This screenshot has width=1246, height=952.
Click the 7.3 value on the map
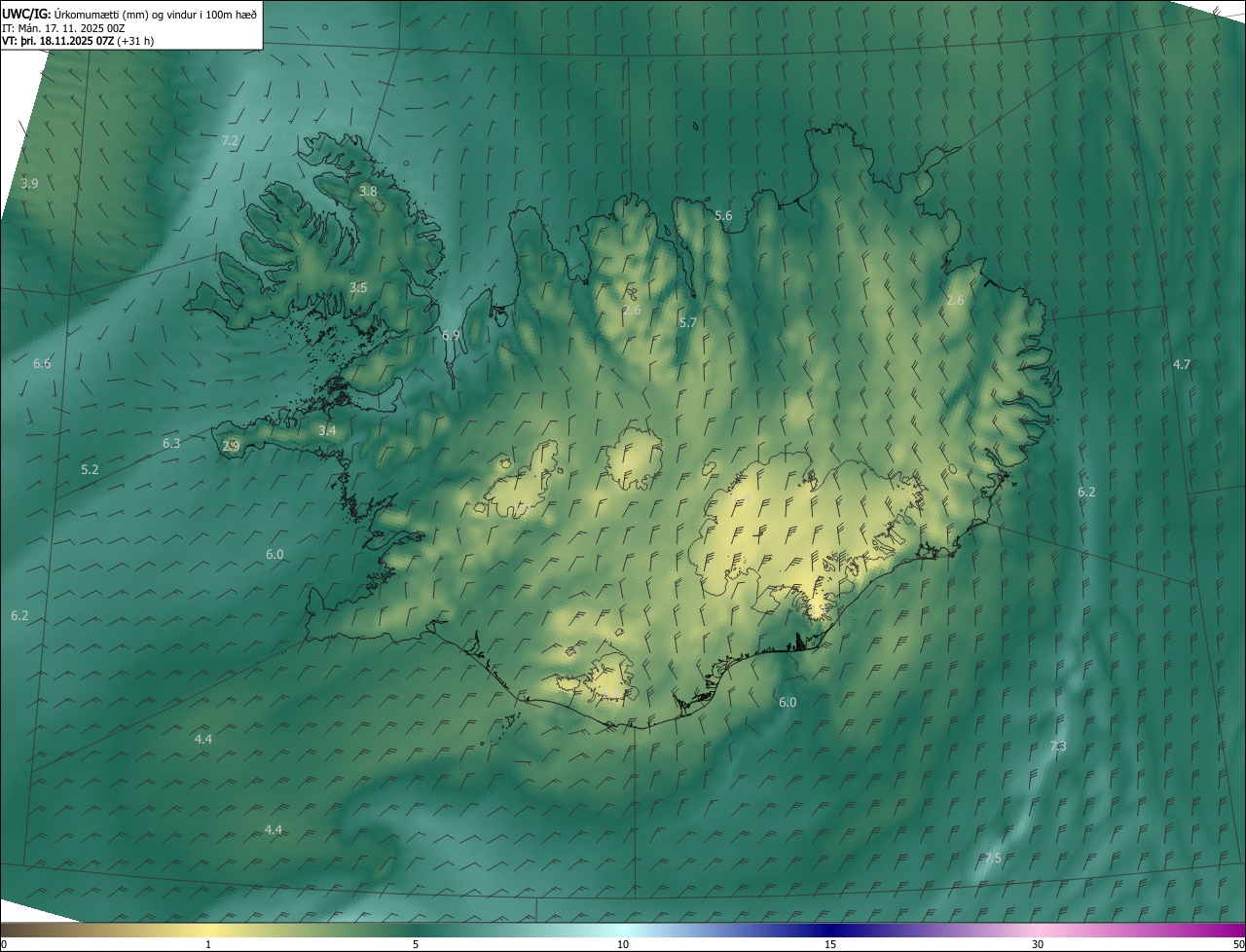(x=1058, y=746)
